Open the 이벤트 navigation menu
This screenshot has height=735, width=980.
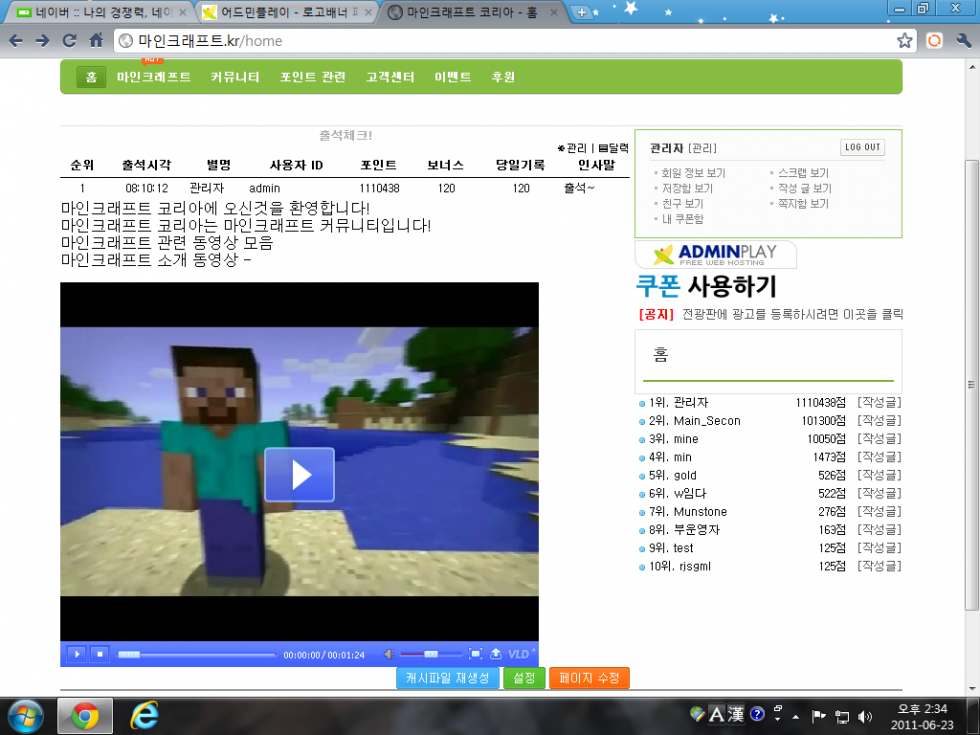pyautogui.click(x=452, y=77)
